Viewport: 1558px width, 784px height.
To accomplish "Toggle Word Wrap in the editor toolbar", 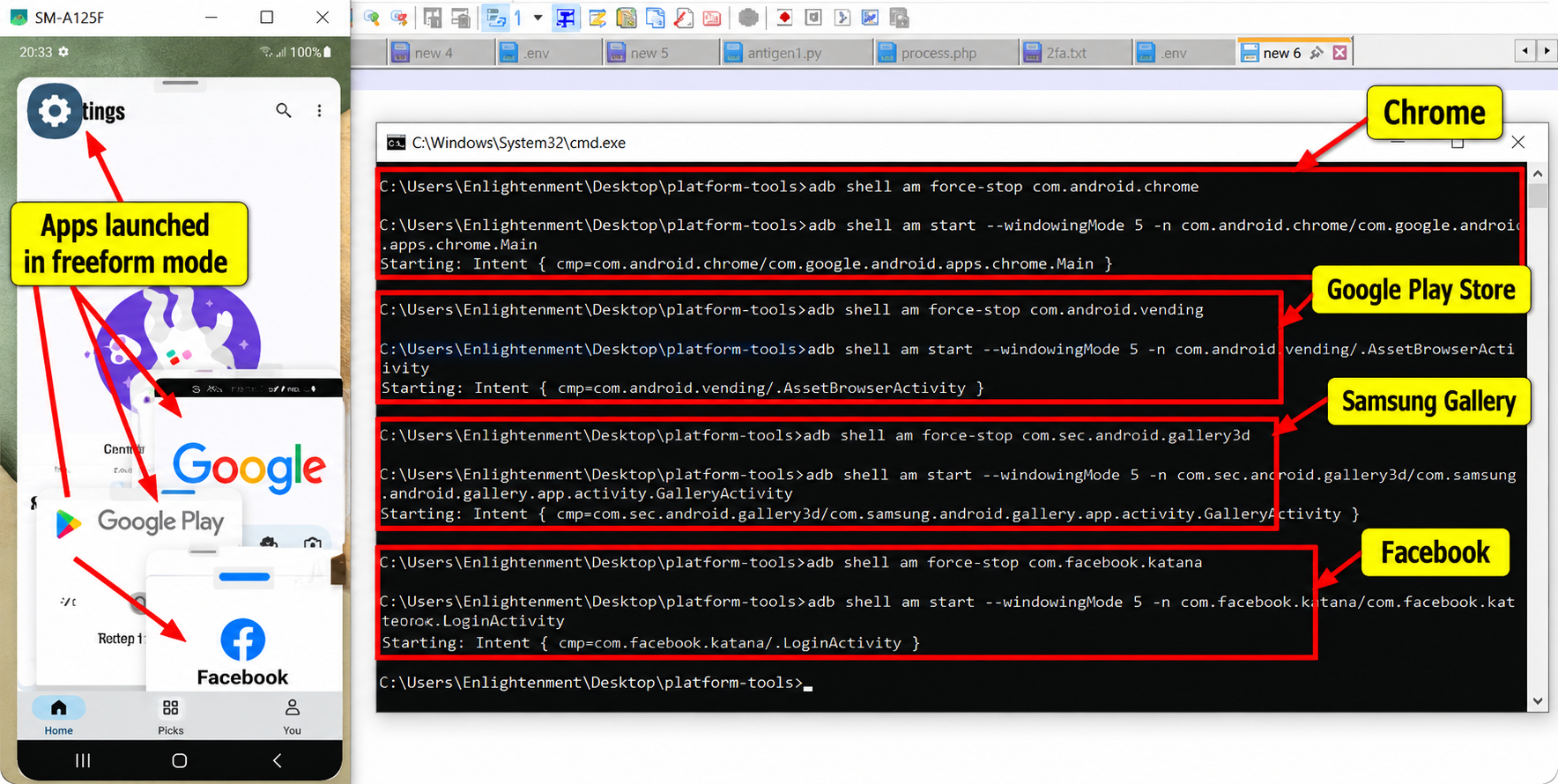I will click(x=496, y=18).
